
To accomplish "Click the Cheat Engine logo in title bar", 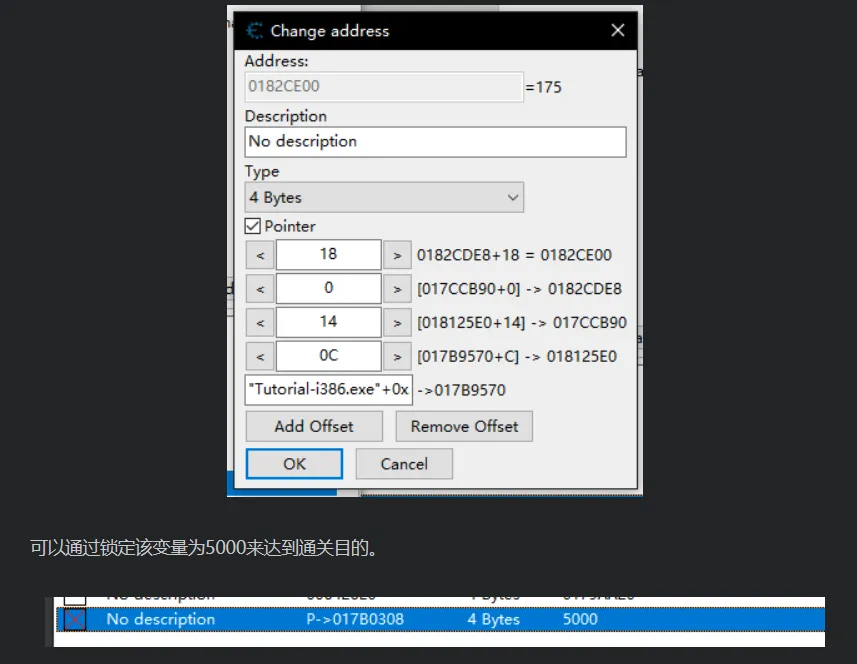I will coord(255,30).
